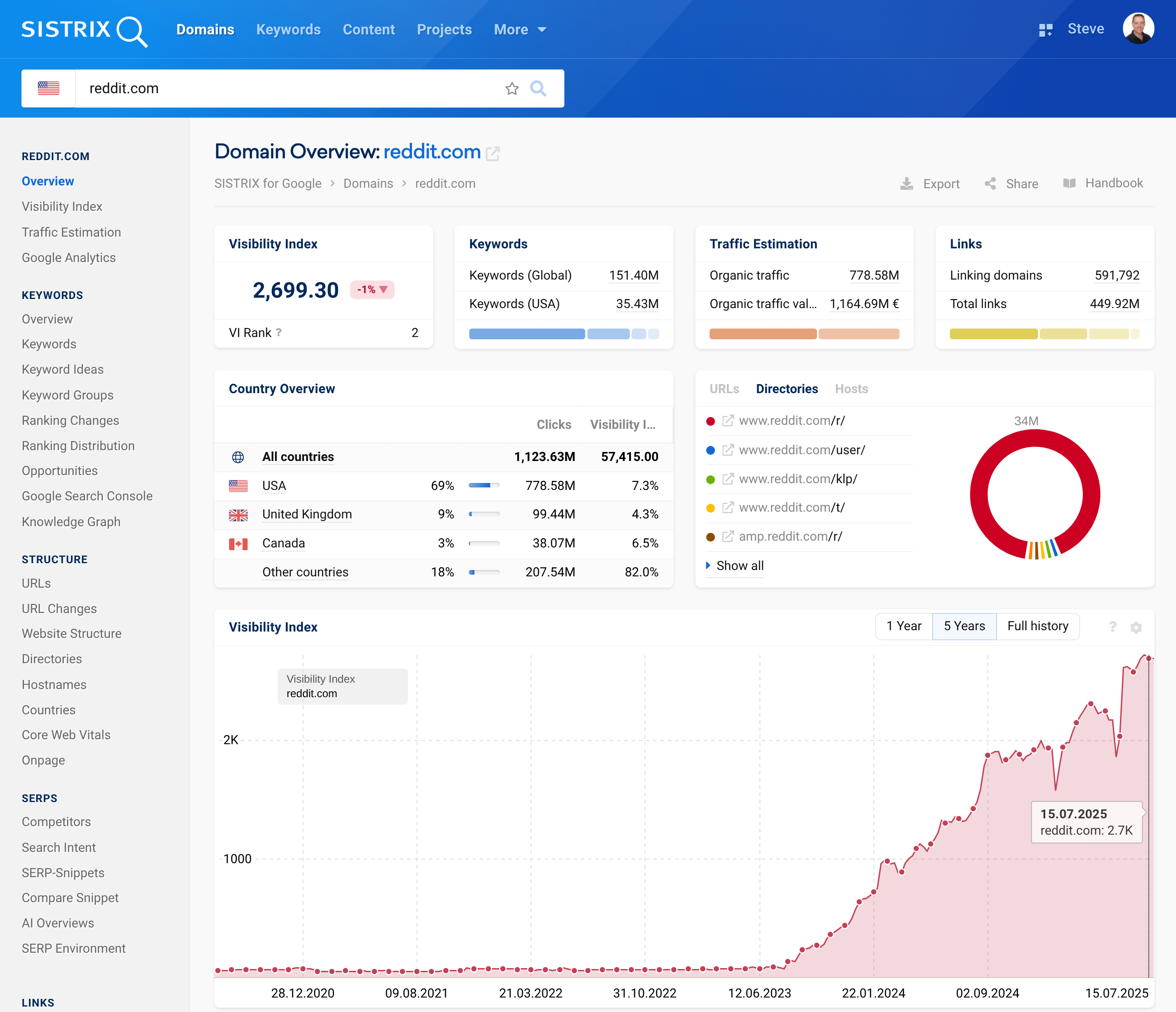Open Core Web Vitals in sidebar
Viewport: 1176px width, 1012px height.
click(66, 735)
